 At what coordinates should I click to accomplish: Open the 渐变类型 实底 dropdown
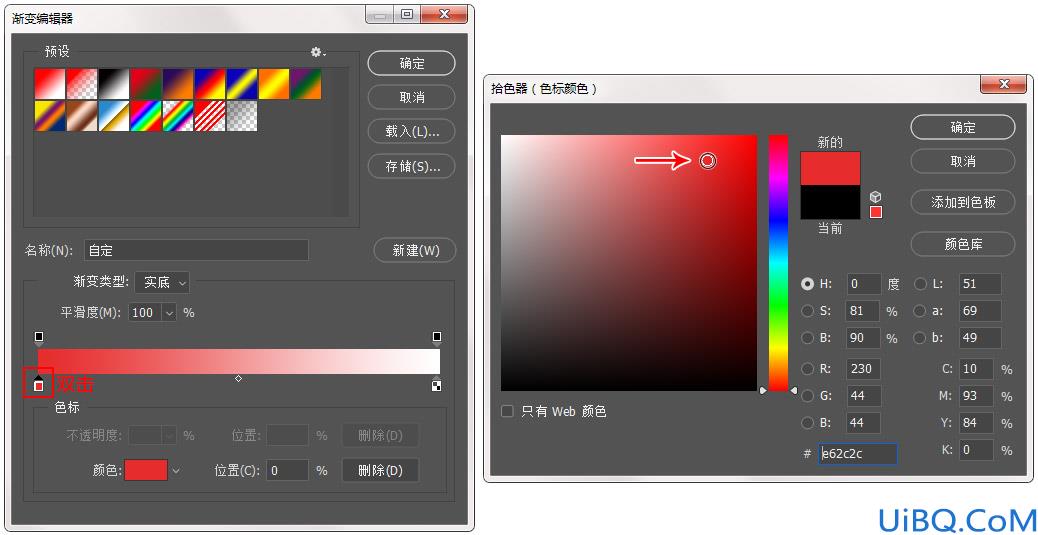(162, 283)
